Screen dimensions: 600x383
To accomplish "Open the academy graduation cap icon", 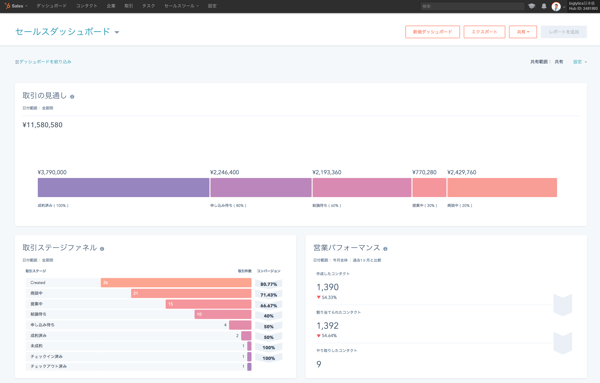I will tap(532, 6).
